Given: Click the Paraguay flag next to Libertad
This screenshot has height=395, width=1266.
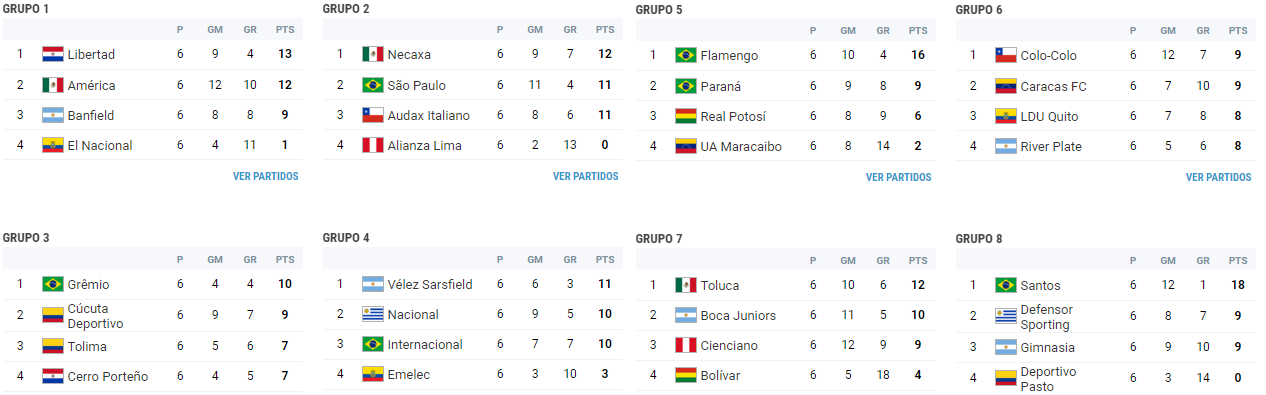Looking at the screenshot, I should (53, 54).
